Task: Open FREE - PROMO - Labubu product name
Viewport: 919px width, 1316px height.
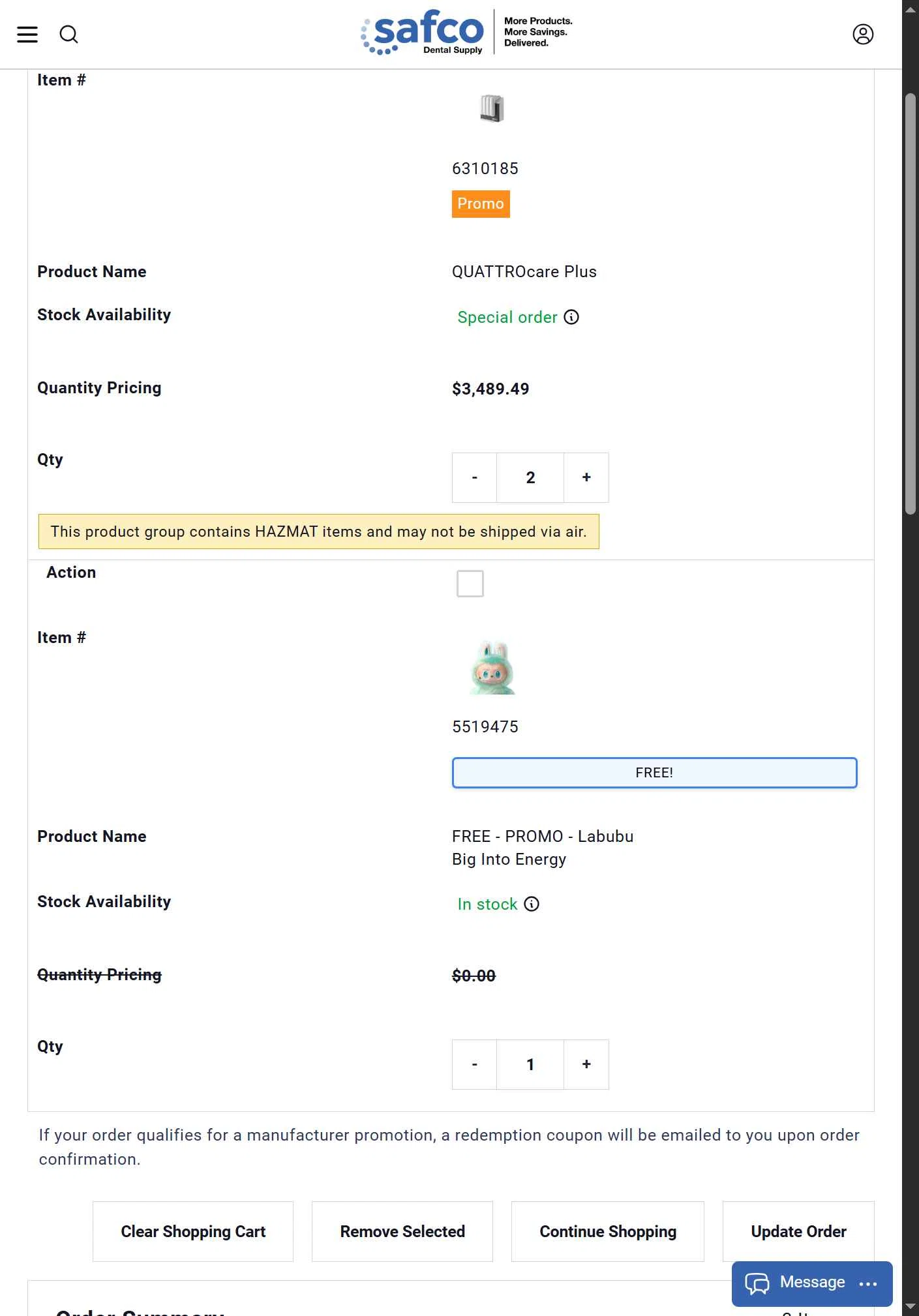Action: 543,848
